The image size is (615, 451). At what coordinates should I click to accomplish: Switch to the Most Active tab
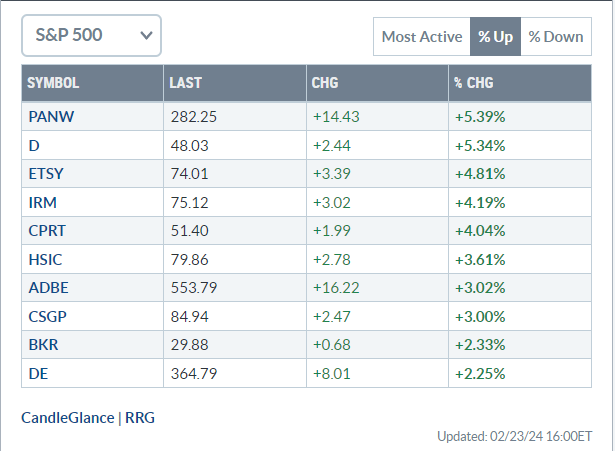click(x=421, y=37)
